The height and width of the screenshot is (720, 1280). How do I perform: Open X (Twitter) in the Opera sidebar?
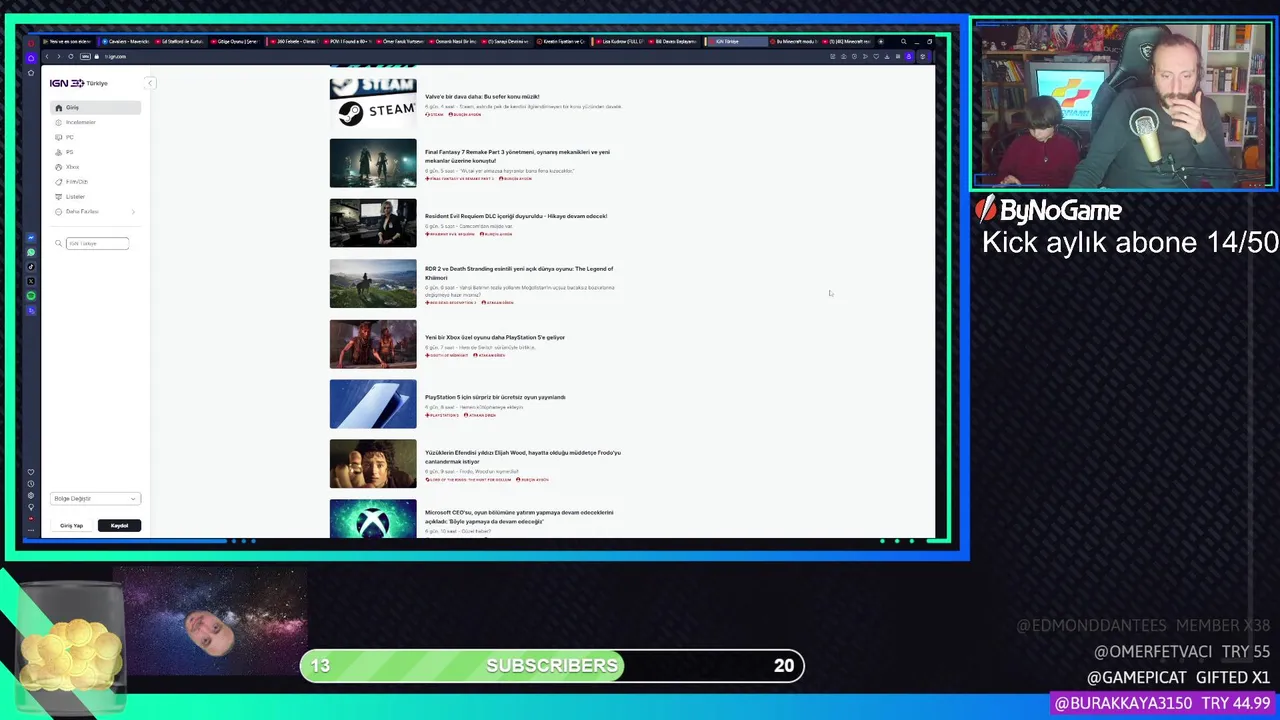coord(31,281)
